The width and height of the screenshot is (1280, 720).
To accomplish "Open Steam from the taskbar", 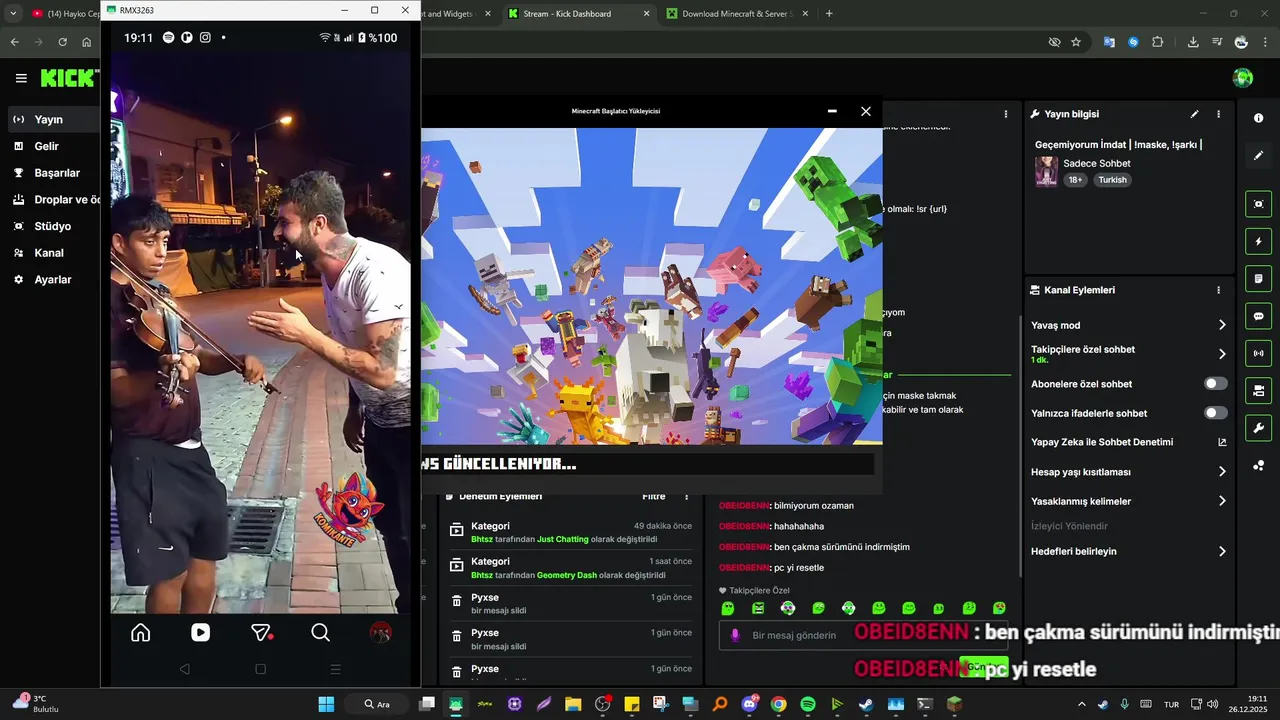I will (866, 704).
